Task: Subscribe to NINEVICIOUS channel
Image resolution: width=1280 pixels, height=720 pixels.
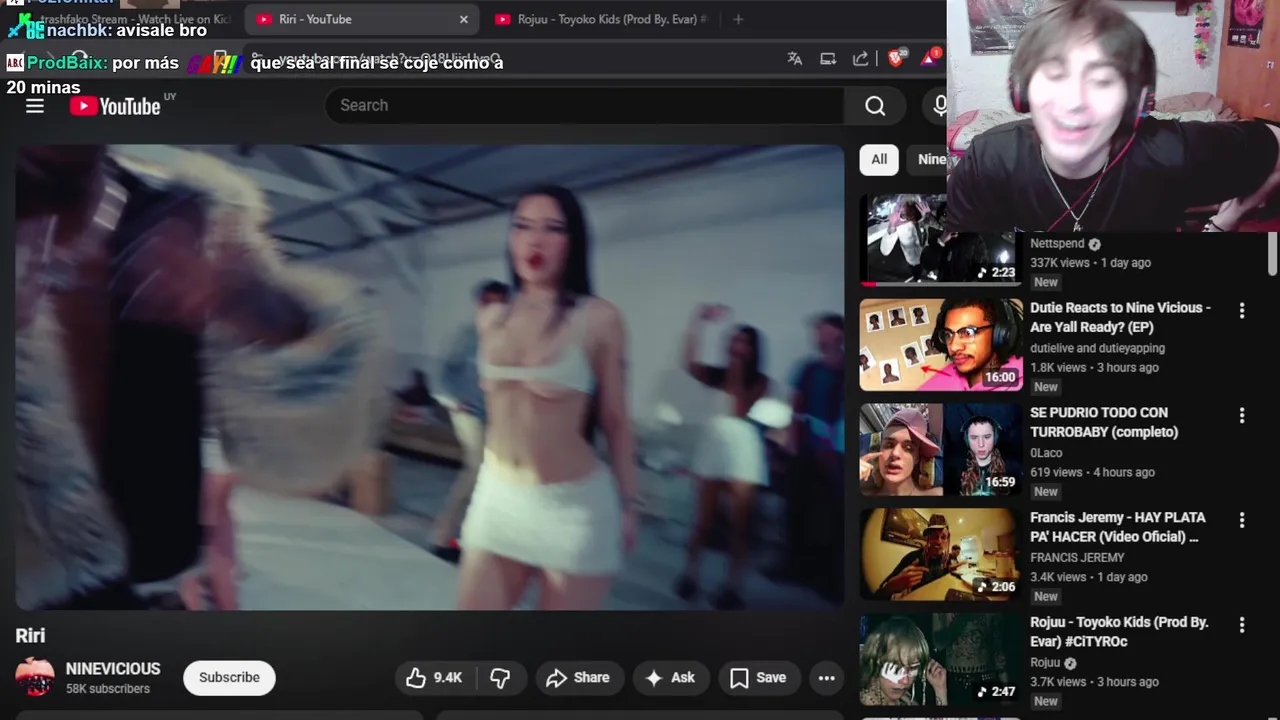Action: click(x=229, y=678)
